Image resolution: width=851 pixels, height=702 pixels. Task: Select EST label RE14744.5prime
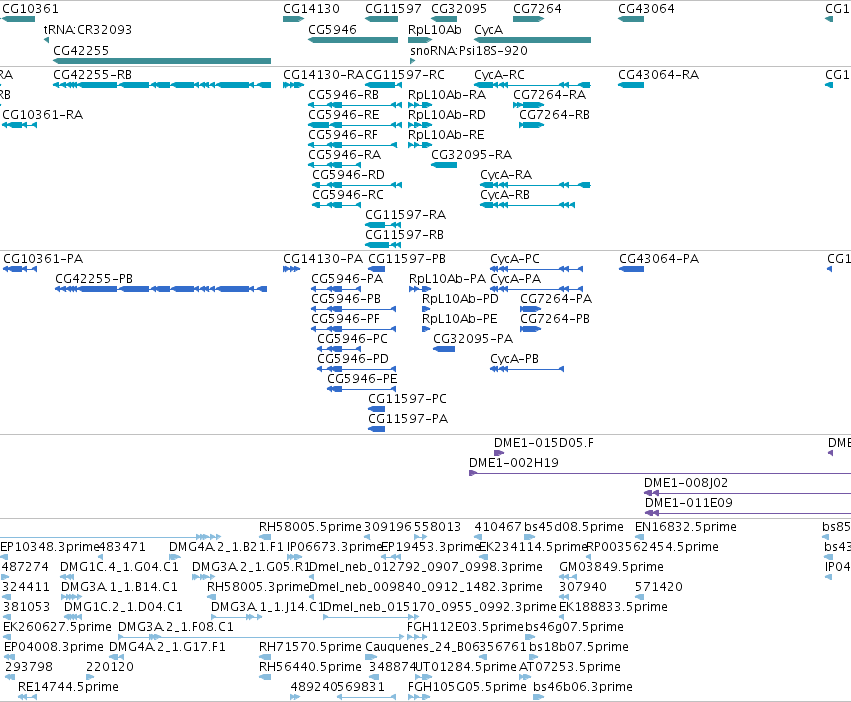click(x=68, y=688)
